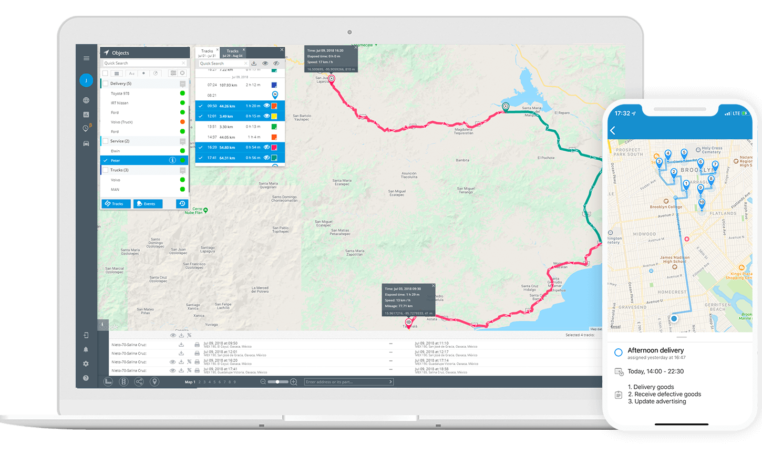Click the location pin icon in bottom bar
This screenshot has height=456, width=762.
point(155,382)
